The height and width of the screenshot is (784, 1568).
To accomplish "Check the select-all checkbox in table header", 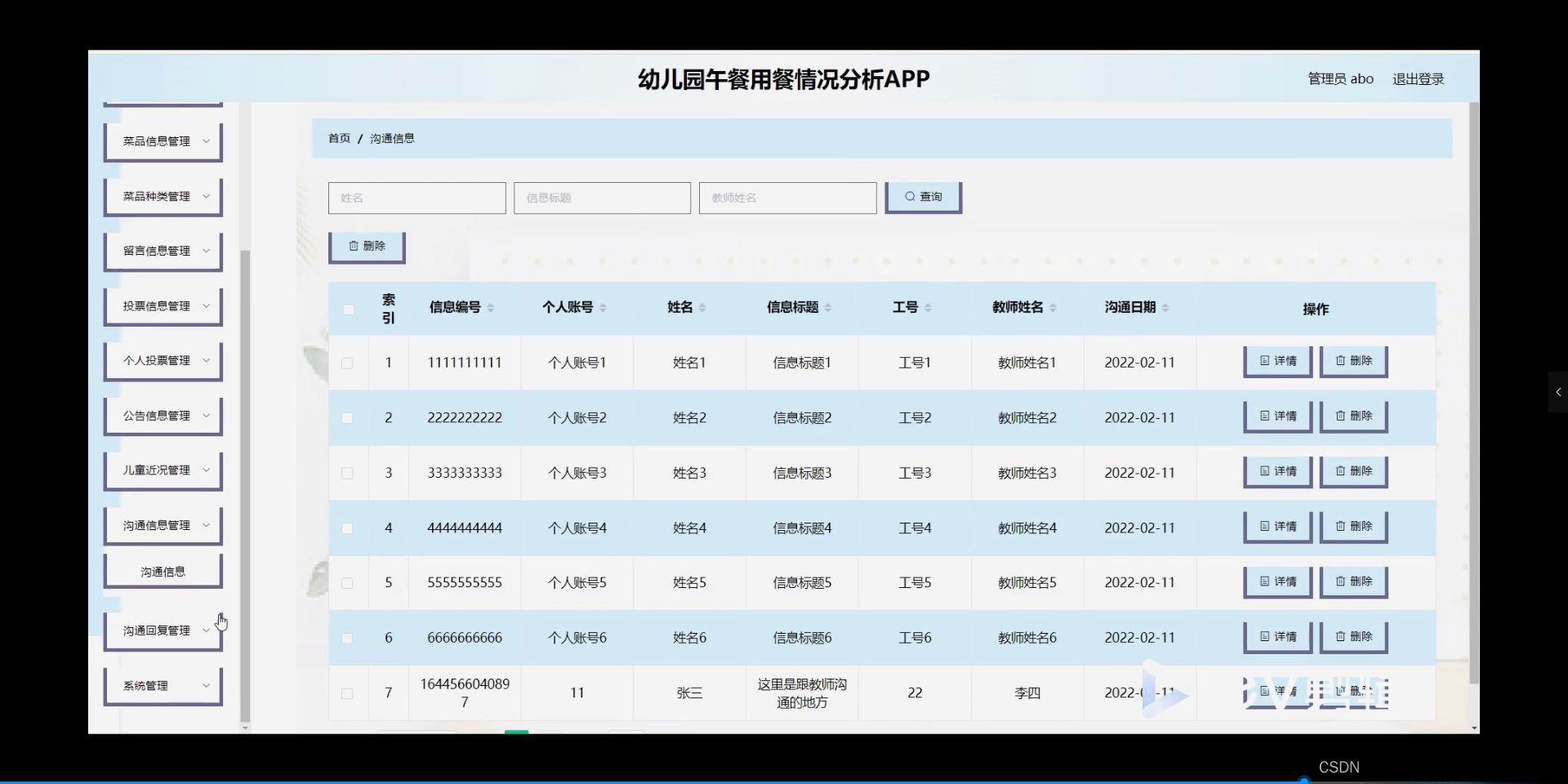I will 348,309.
